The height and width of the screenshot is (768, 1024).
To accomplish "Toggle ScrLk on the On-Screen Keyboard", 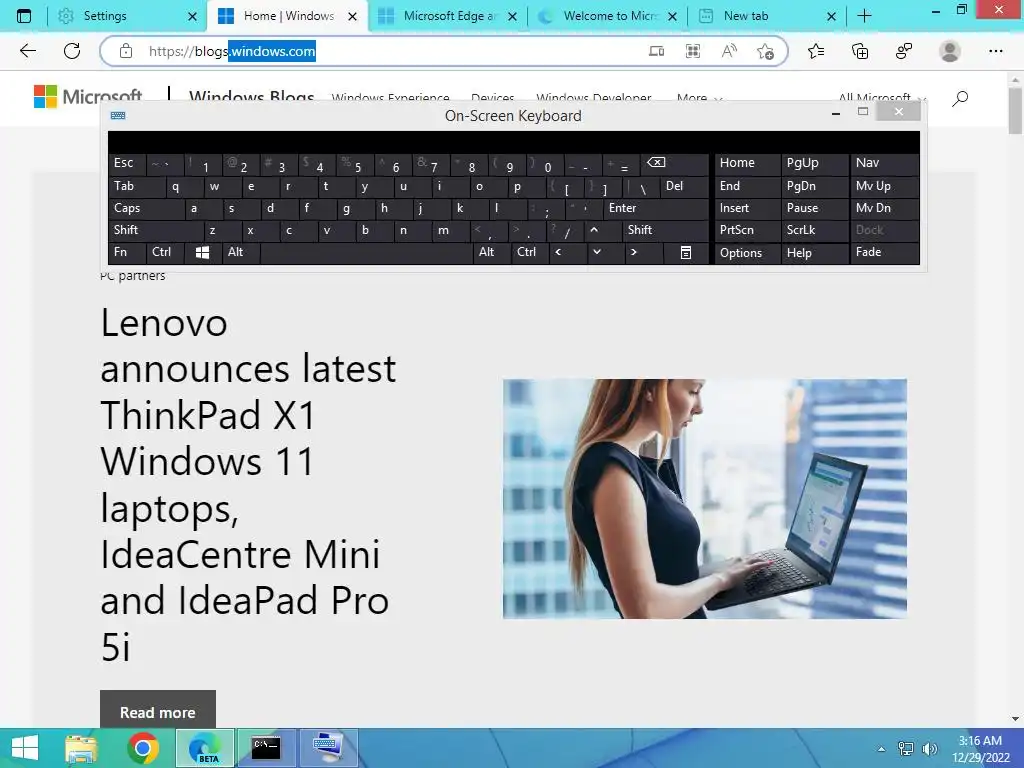I will pyautogui.click(x=815, y=230).
